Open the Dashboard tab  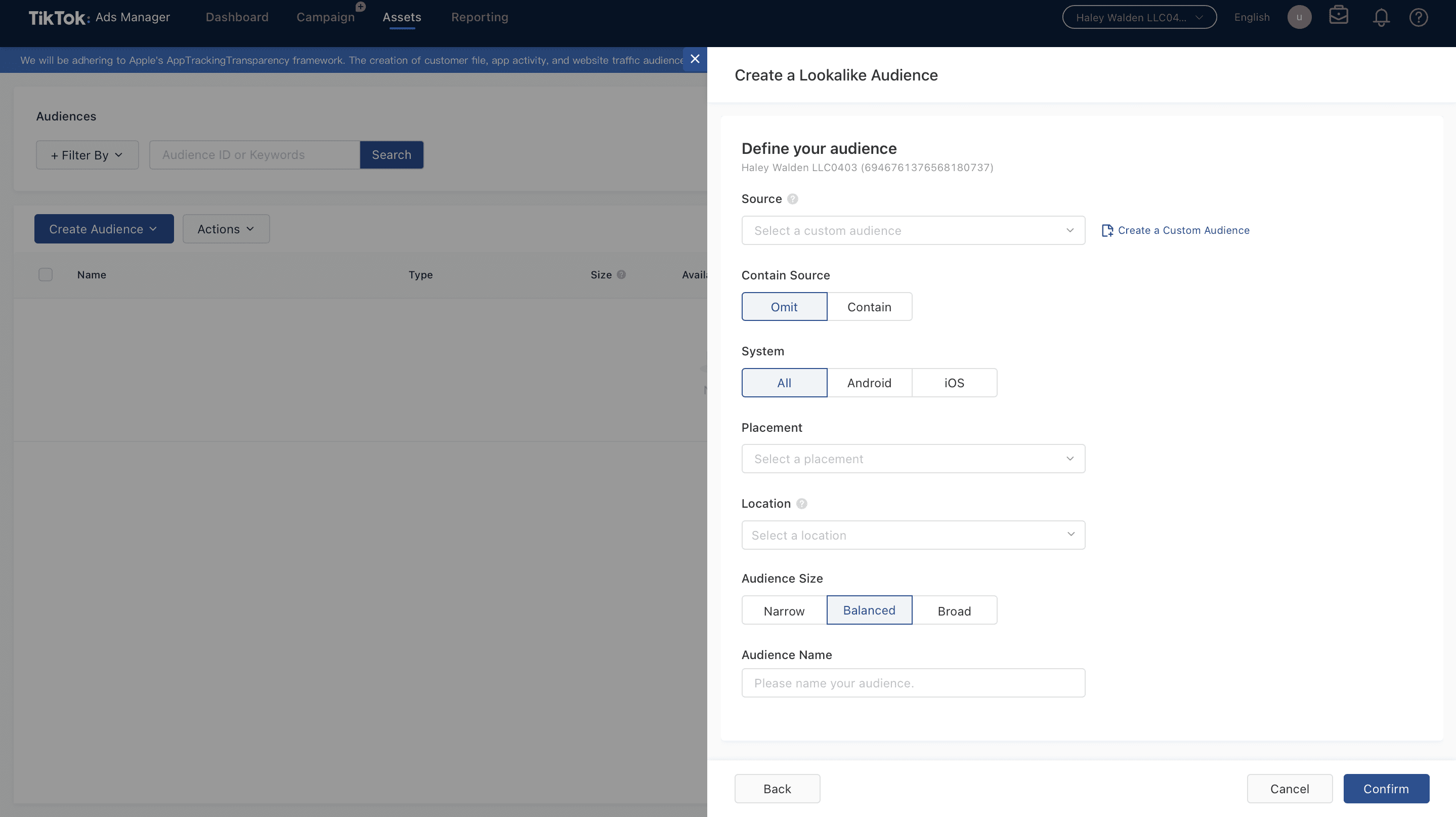pyautogui.click(x=237, y=17)
